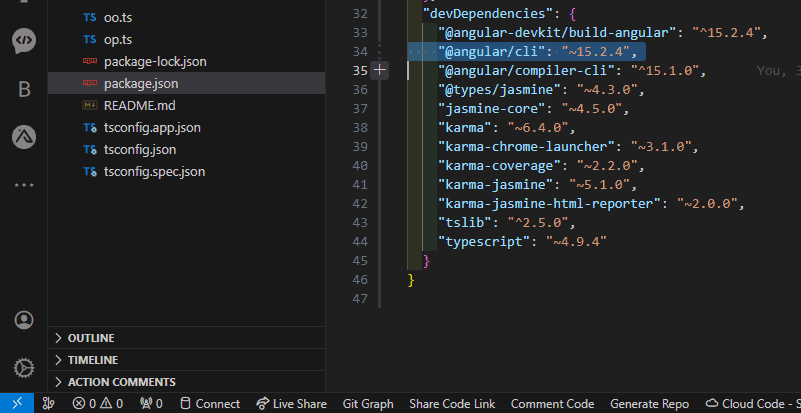Click Generate Repo in status bar
This screenshot has height=413, width=801.
tap(649, 403)
